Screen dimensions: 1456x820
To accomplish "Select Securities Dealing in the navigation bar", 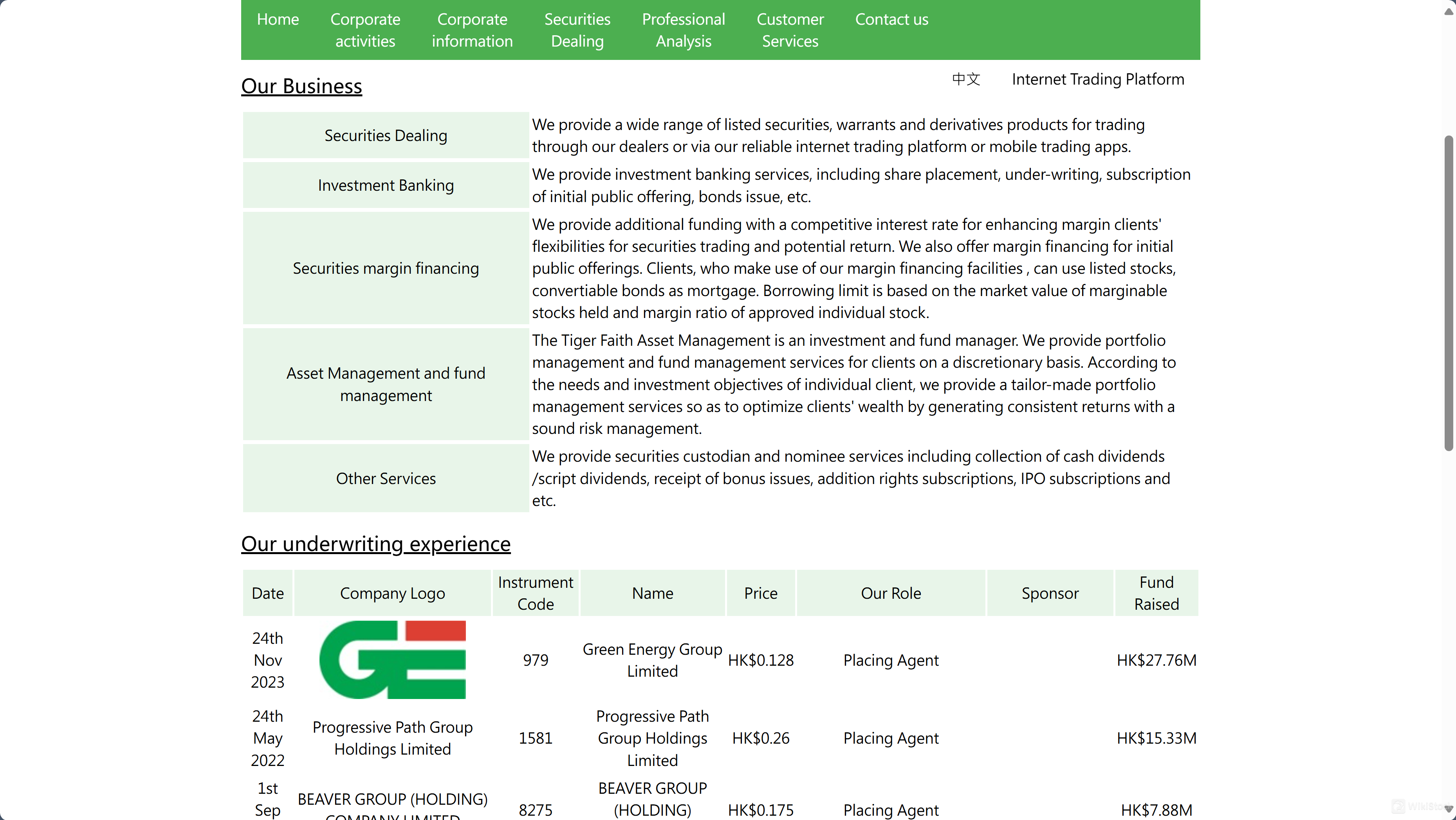I will tap(577, 29).
